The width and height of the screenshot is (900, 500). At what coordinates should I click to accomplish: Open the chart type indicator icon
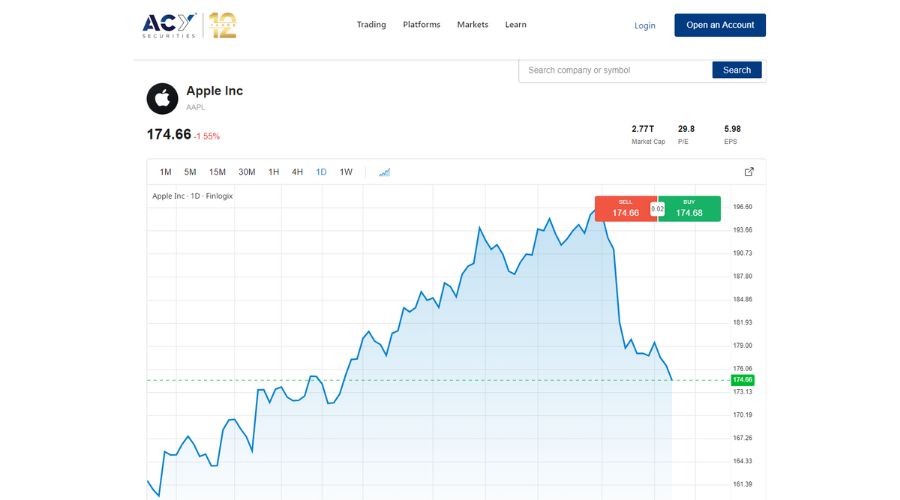click(x=384, y=172)
